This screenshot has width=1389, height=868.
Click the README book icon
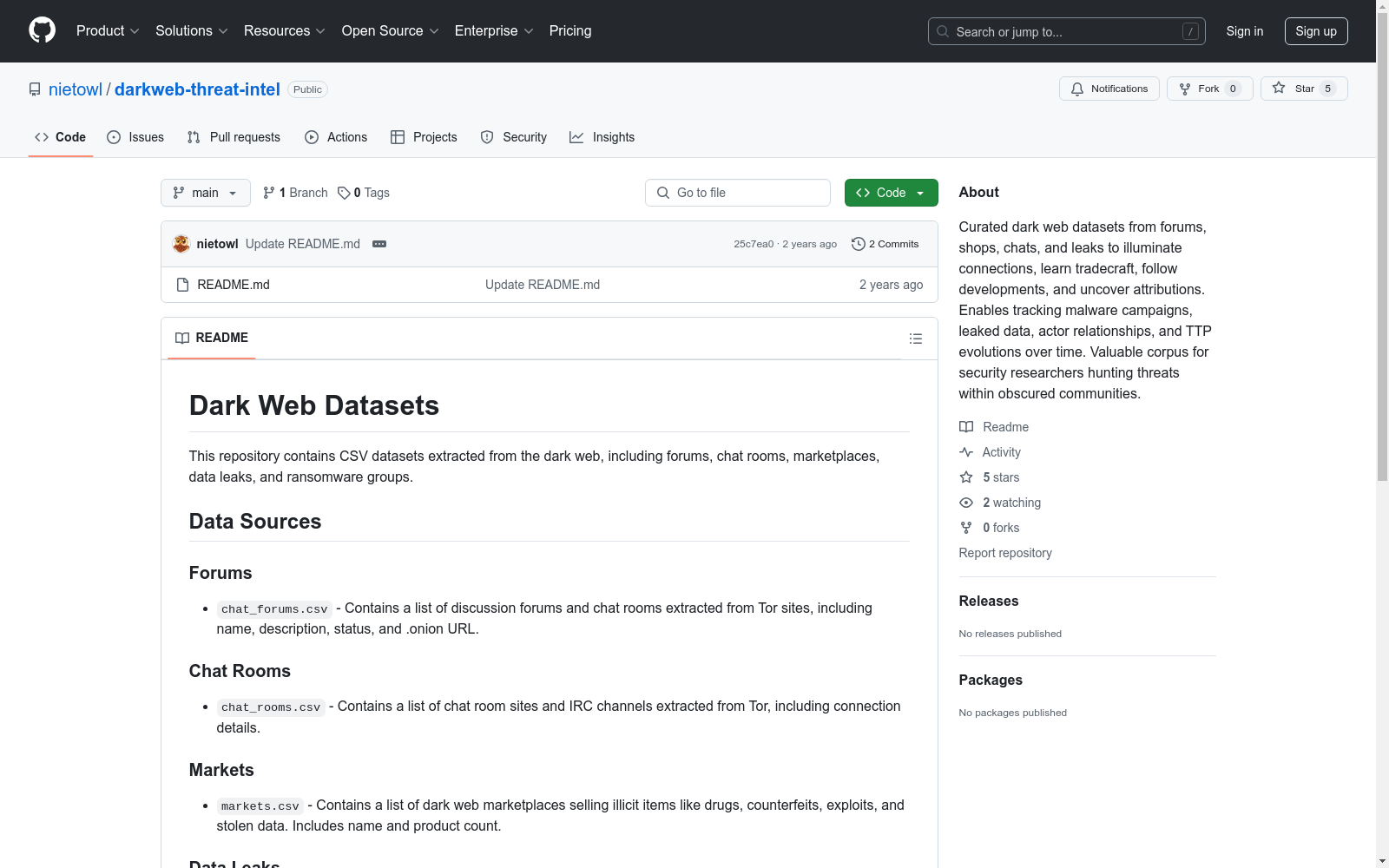(x=182, y=338)
